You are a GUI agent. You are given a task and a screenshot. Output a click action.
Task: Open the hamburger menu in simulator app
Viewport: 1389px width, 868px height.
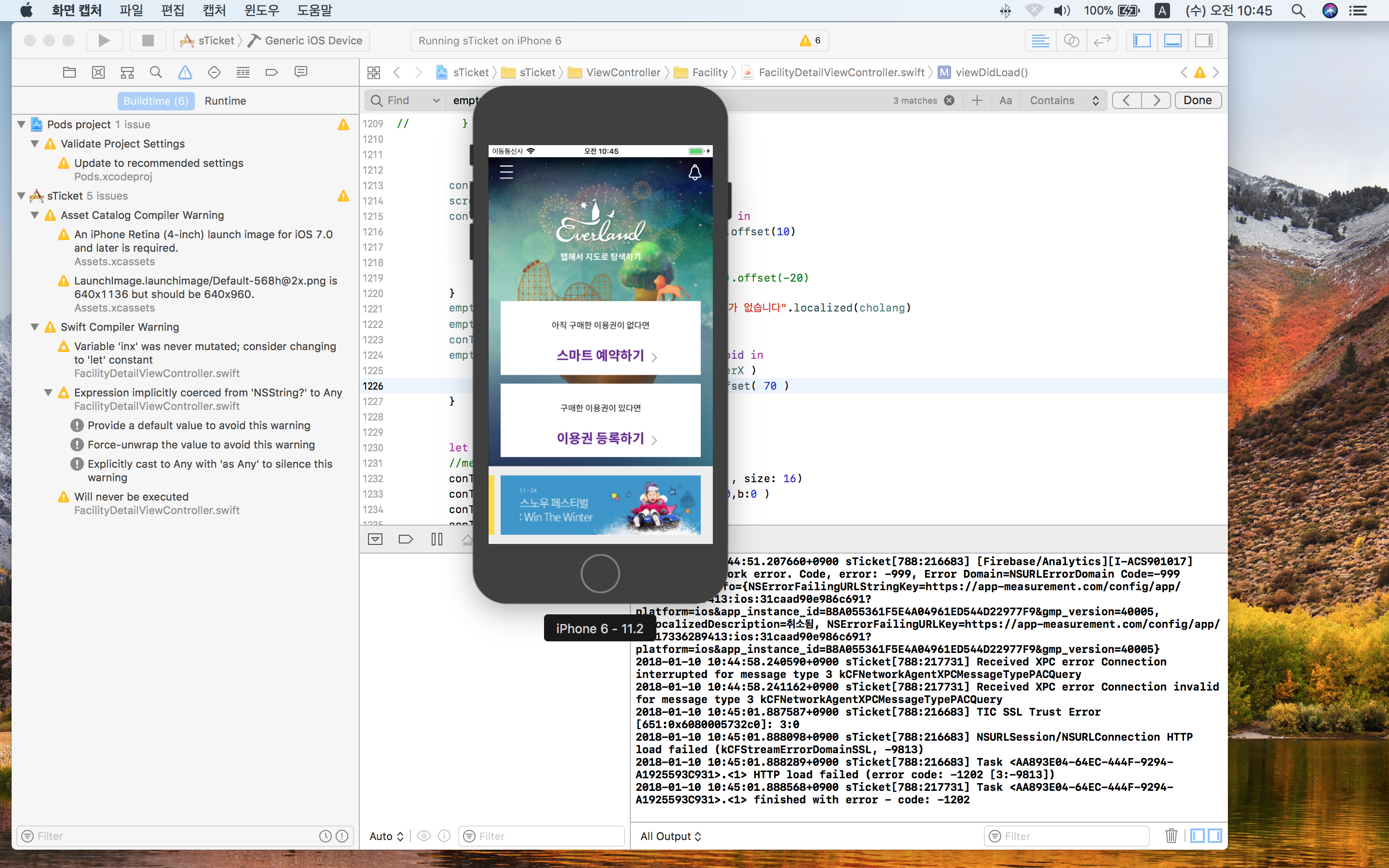point(506,172)
